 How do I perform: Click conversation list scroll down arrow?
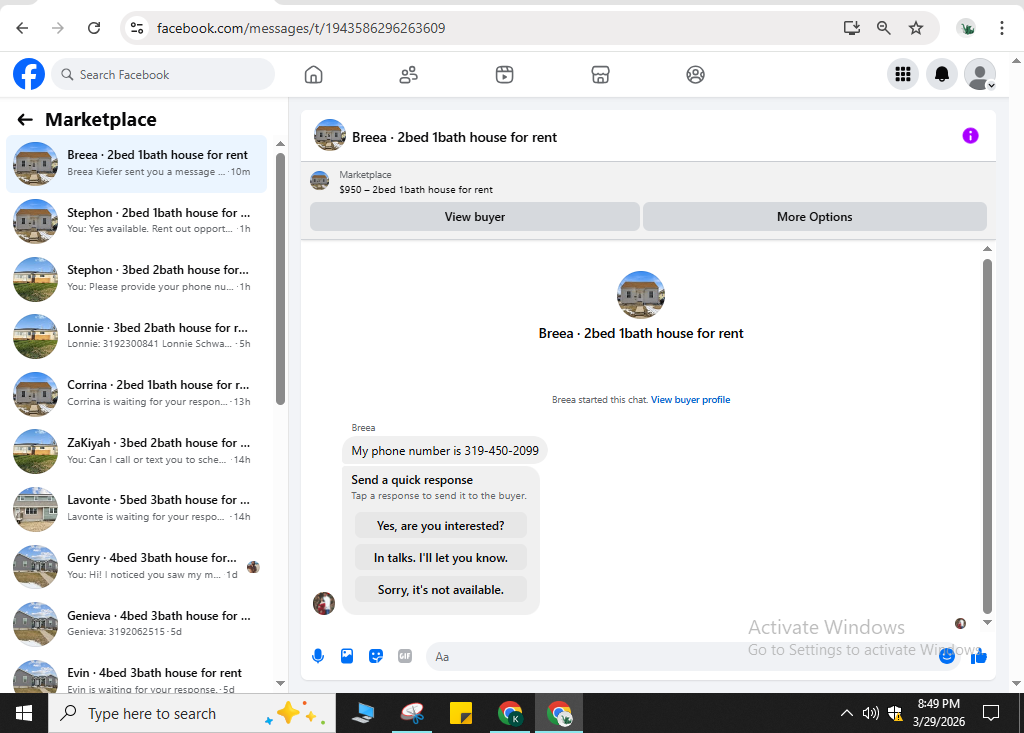pos(280,683)
